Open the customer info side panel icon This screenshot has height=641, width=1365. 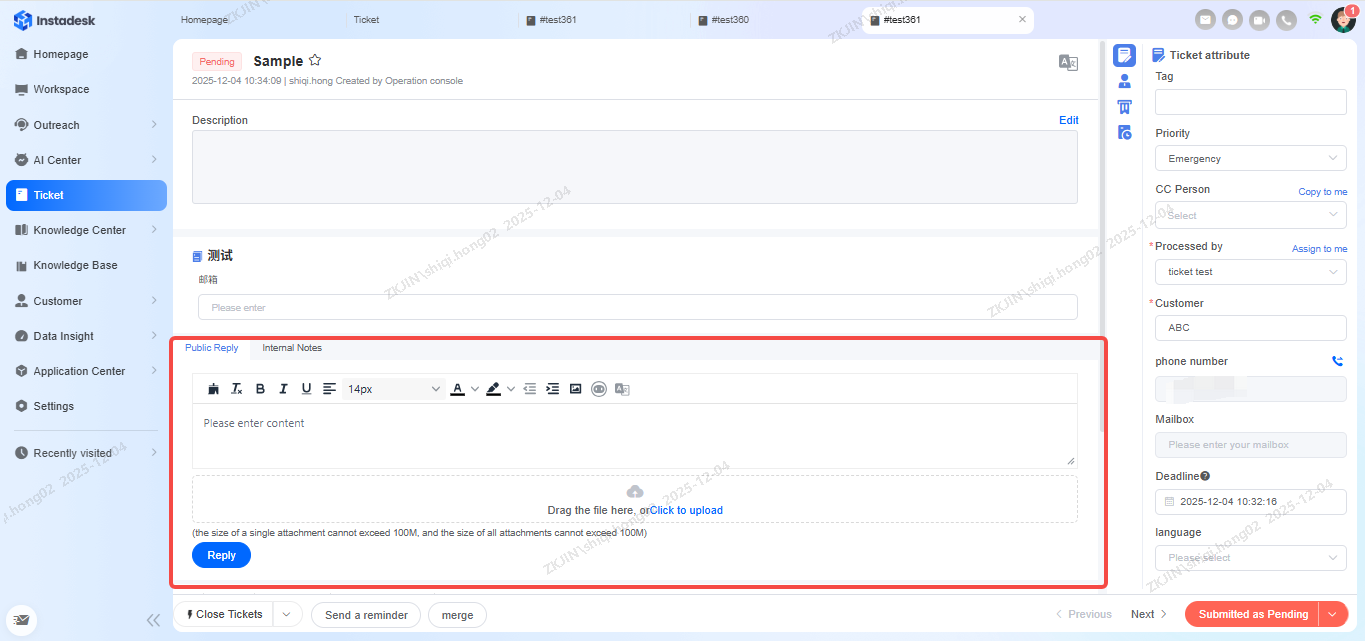(x=1124, y=81)
